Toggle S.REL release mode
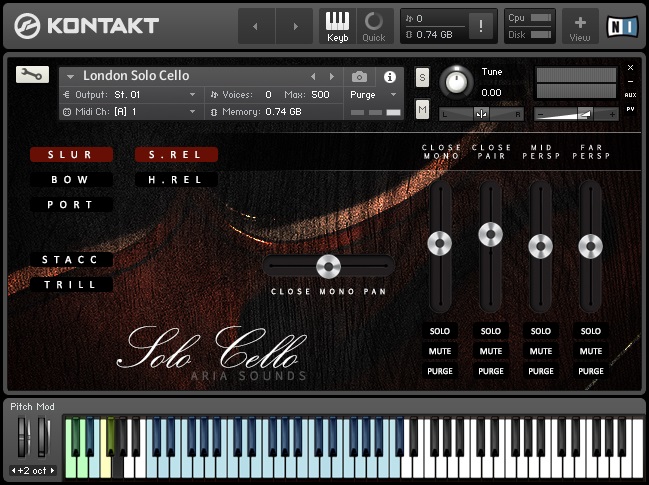 point(176,154)
